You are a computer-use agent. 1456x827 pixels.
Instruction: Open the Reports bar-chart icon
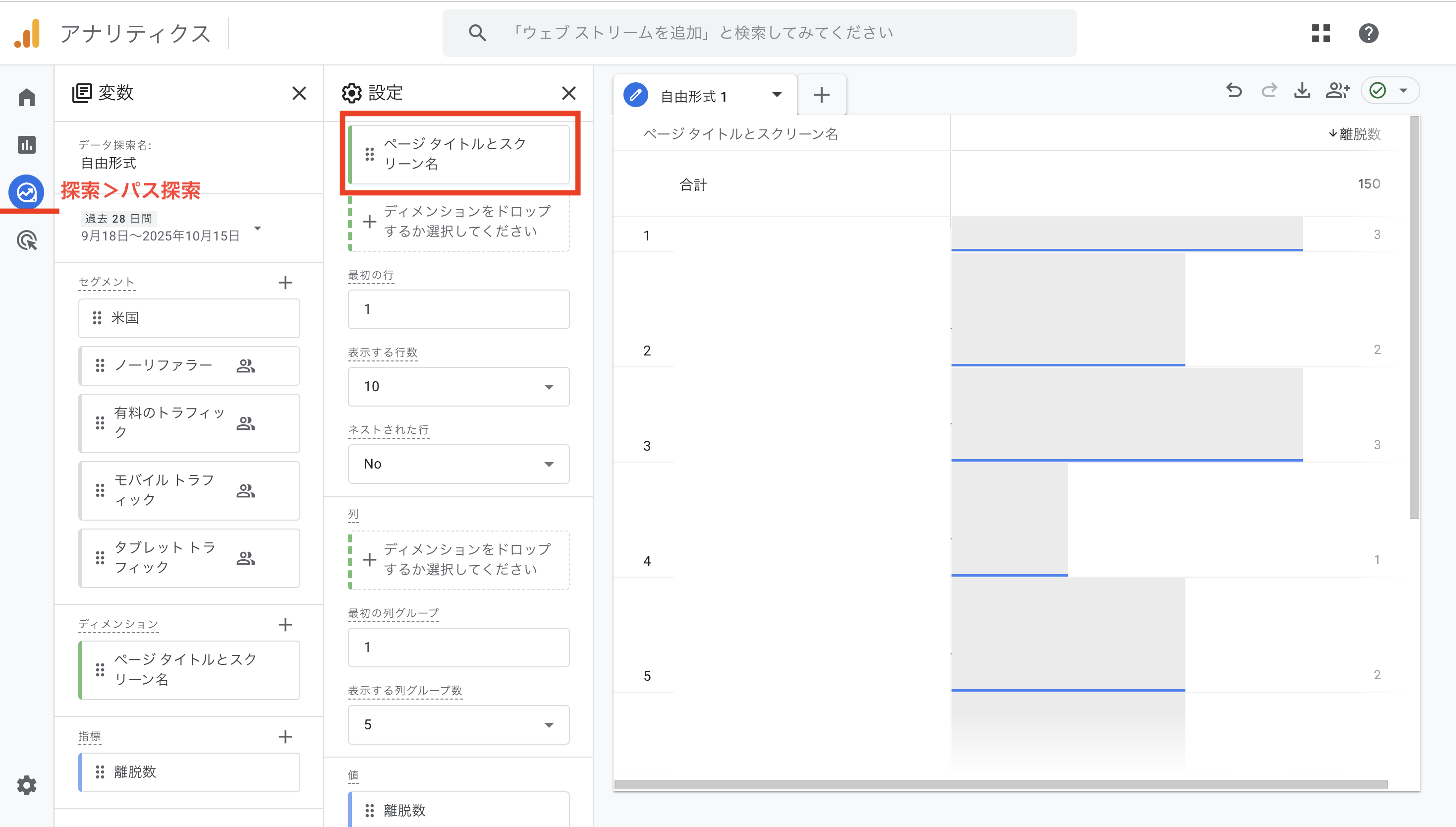pyautogui.click(x=26, y=145)
